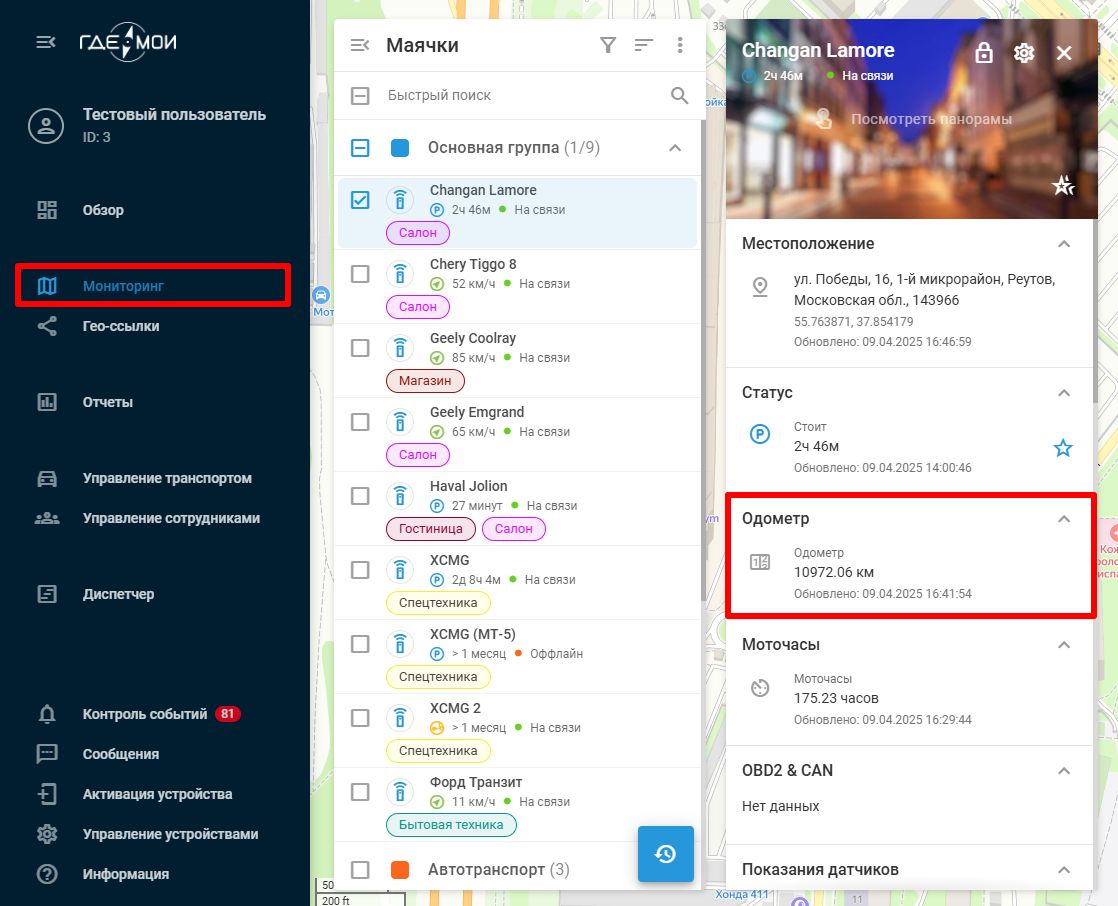Uncheck the Changan Lamore checkbox
Image resolution: width=1118 pixels, height=906 pixels.
point(360,200)
